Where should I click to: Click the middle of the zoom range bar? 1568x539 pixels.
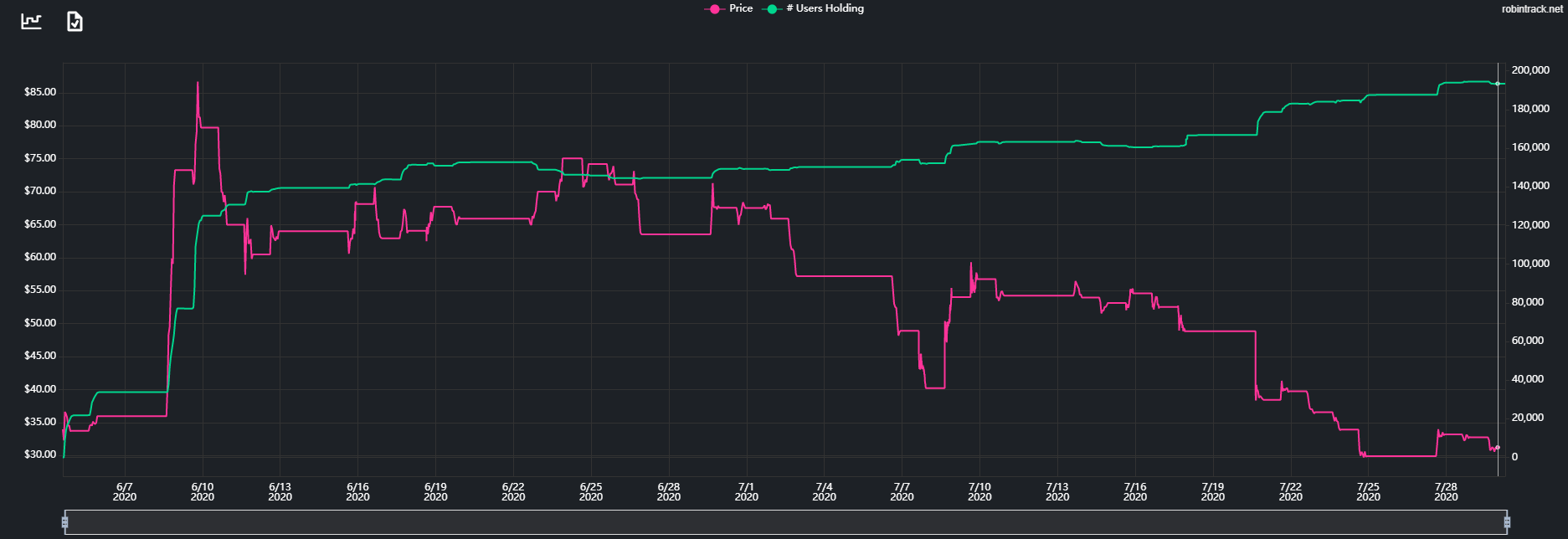click(785, 523)
